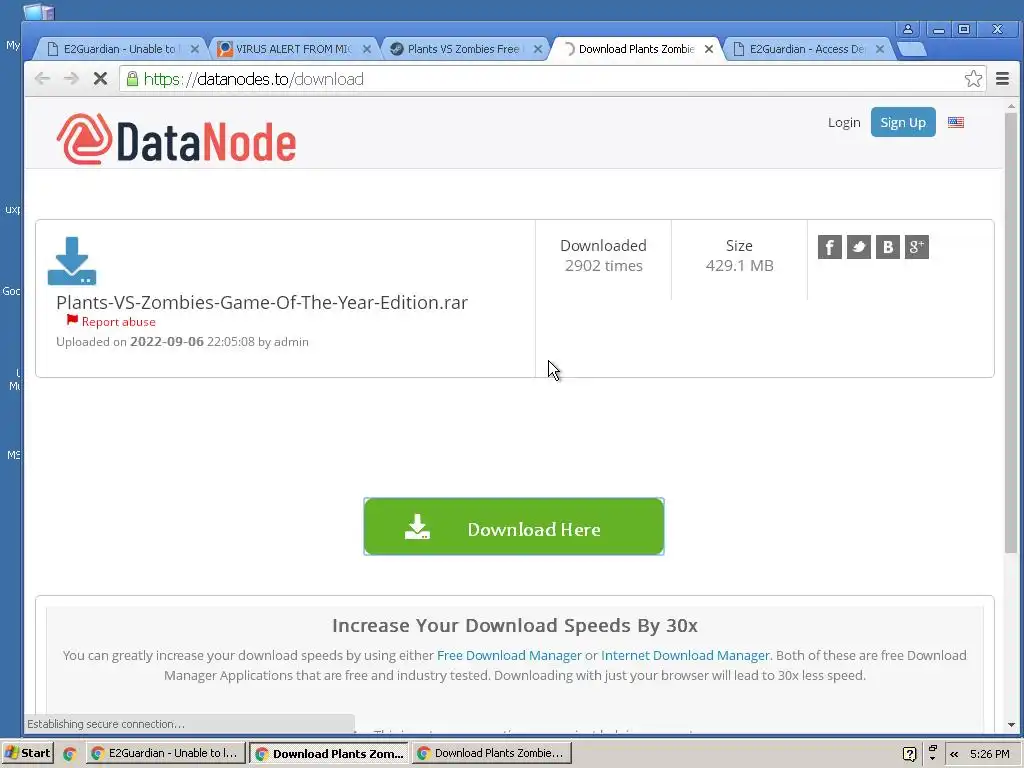Click the page vertical scrollbar thumb
1024x768 pixels.
click(x=1011, y=333)
